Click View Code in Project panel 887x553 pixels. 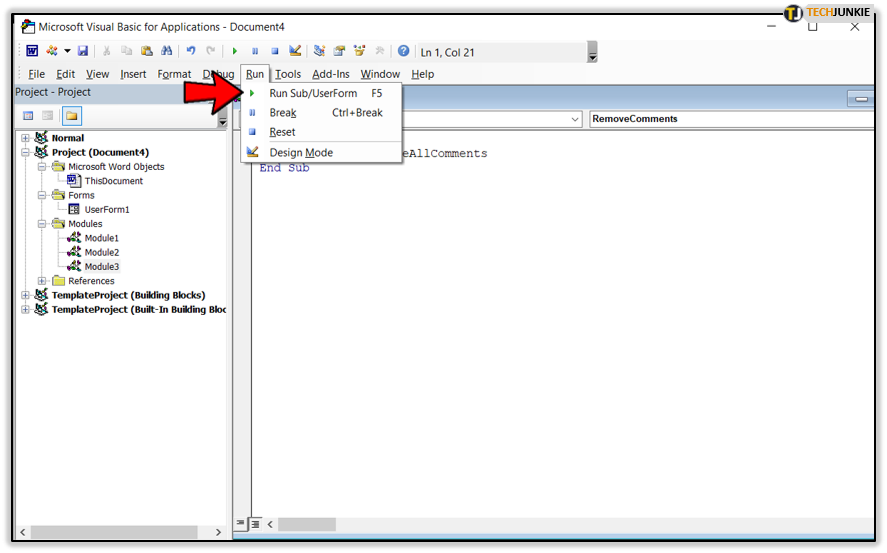pos(28,116)
